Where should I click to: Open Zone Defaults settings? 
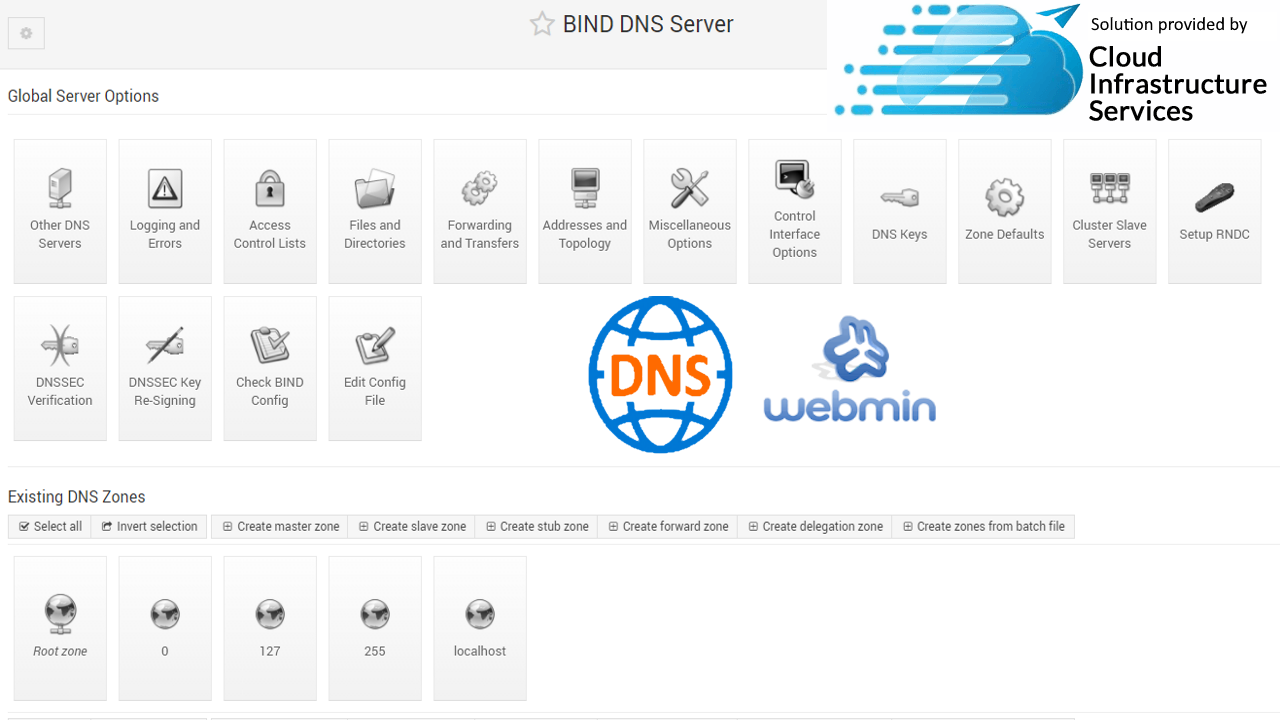pyautogui.click(x=1005, y=211)
